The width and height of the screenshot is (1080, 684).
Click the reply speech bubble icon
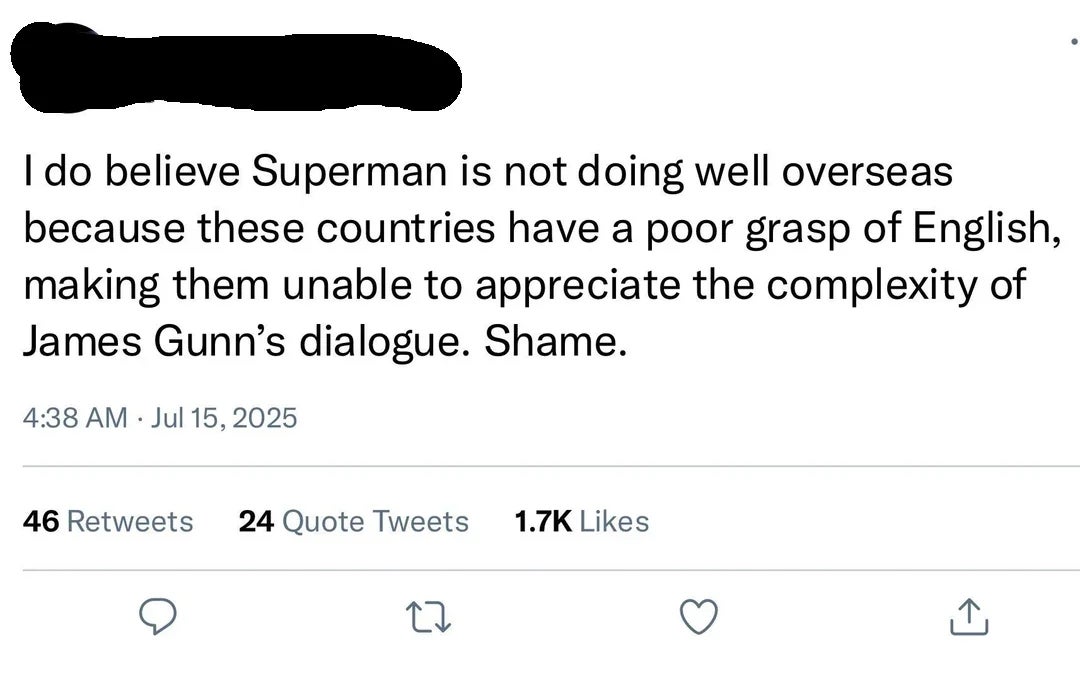tap(158, 616)
